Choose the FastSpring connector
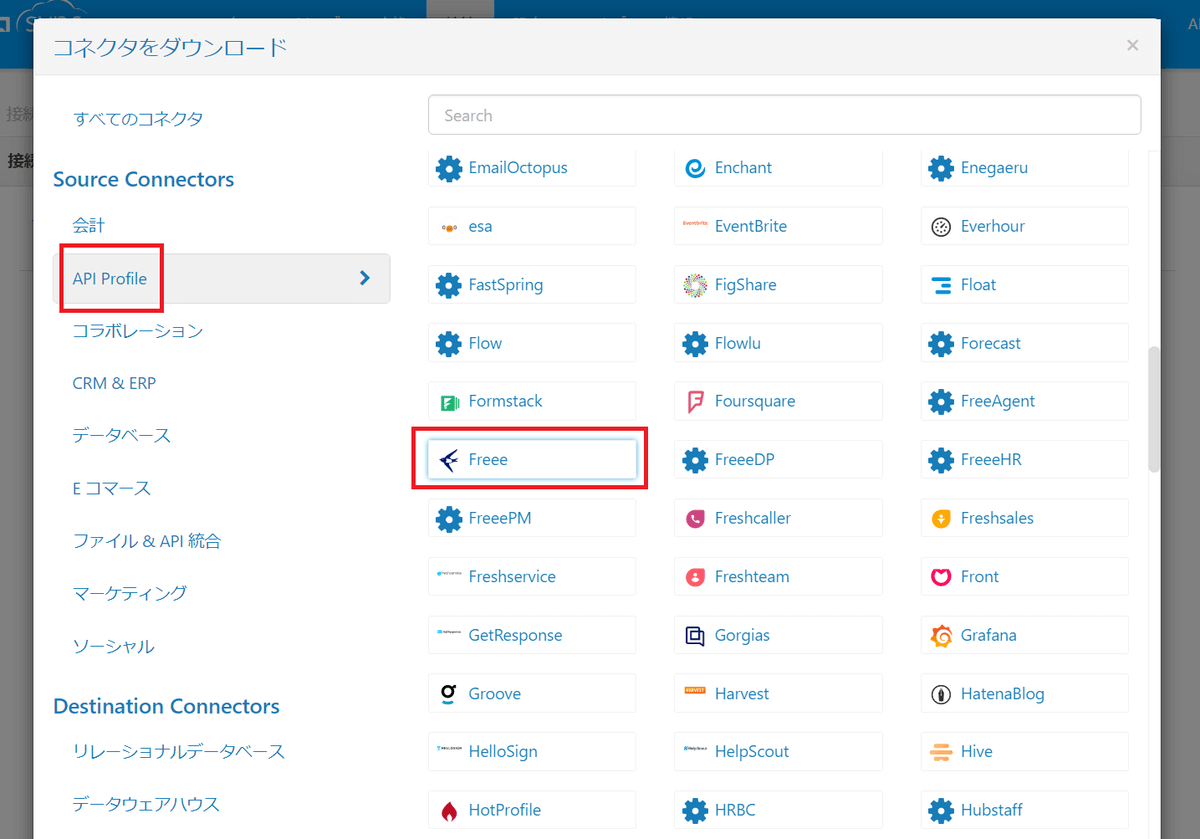 (532, 285)
